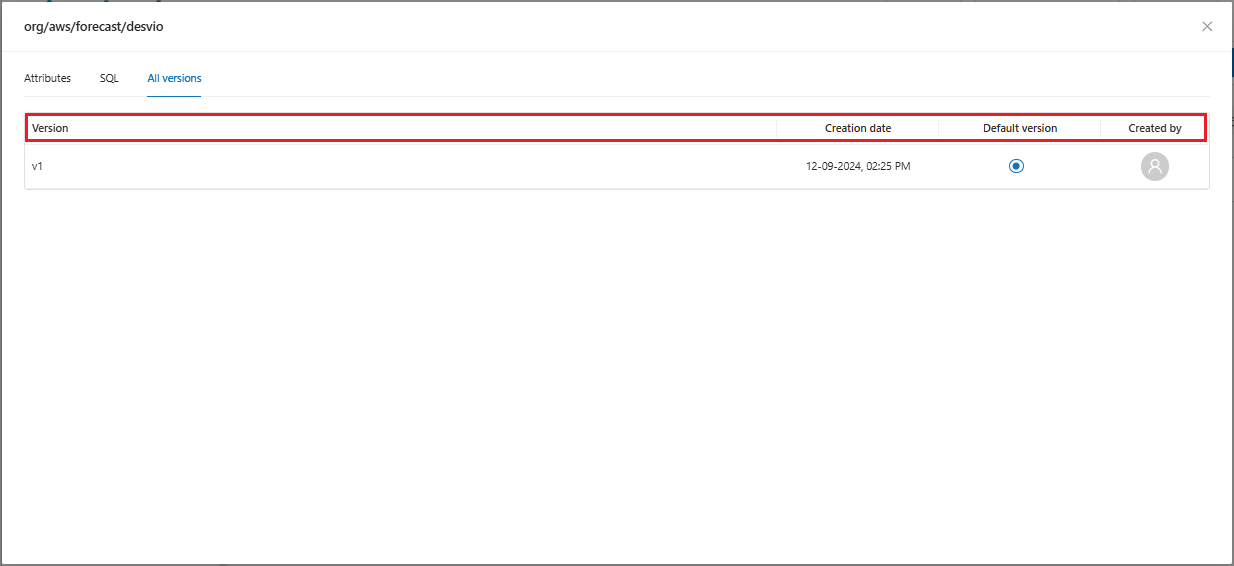
Task: Click empty space in v1 row's Version column
Action: (x=400, y=166)
